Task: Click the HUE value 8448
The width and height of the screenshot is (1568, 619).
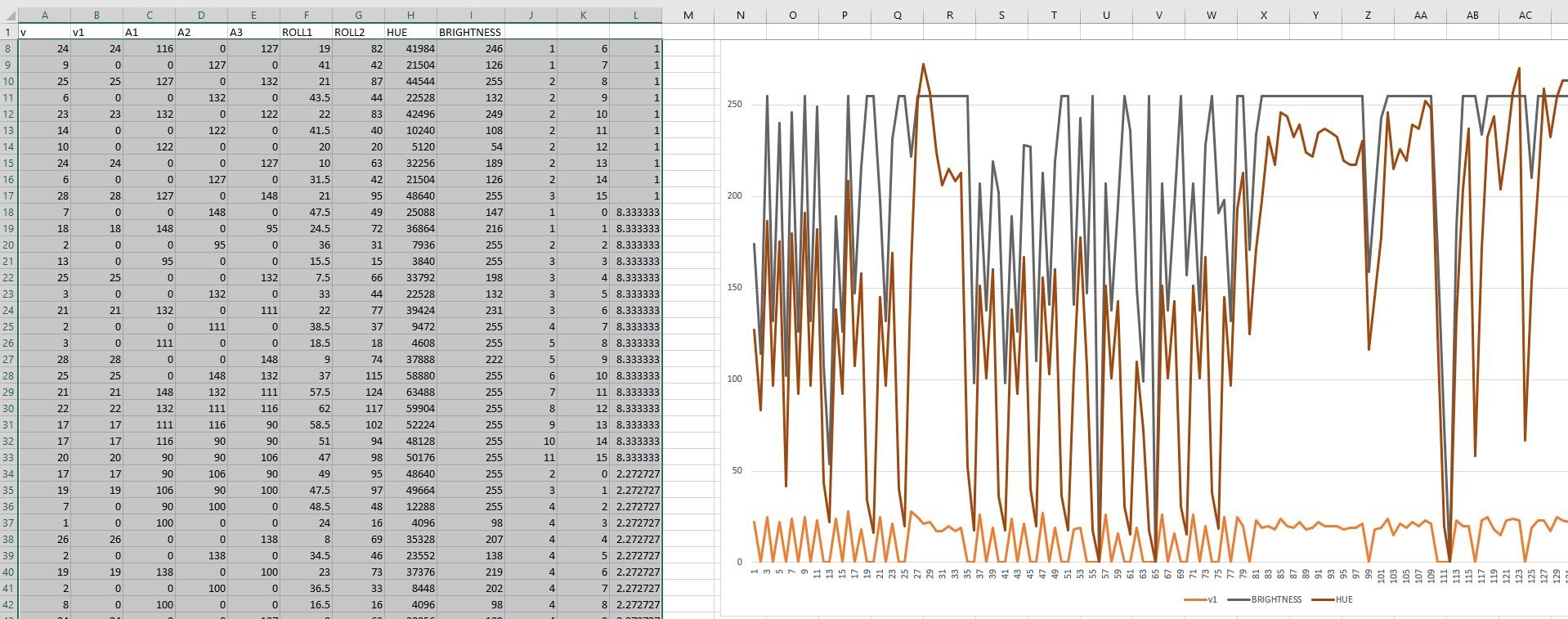Action: coord(410,588)
